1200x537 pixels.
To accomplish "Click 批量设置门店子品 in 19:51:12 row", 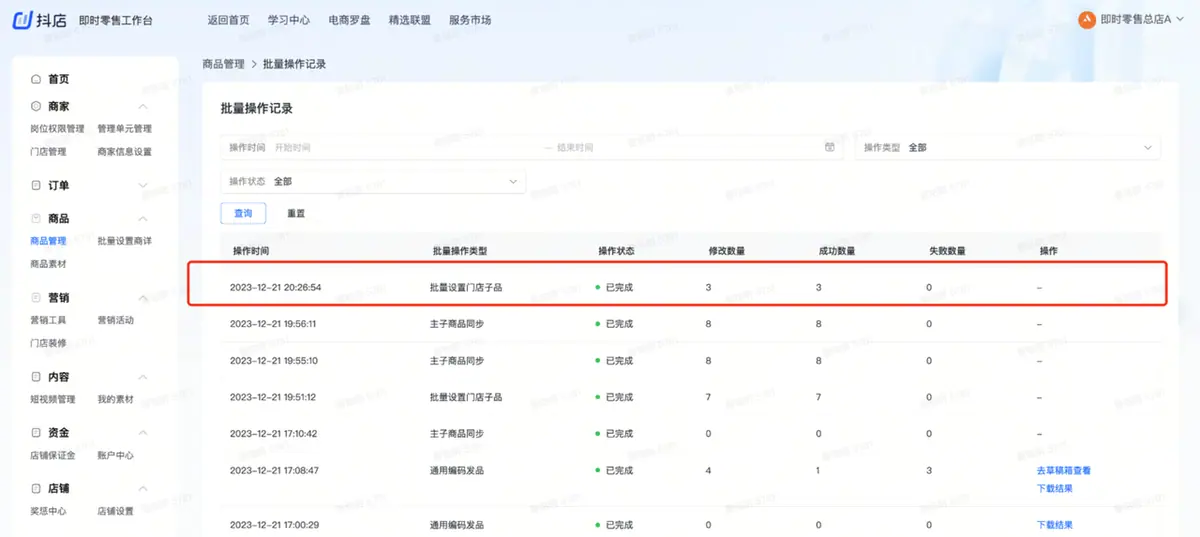I will (x=466, y=397).
